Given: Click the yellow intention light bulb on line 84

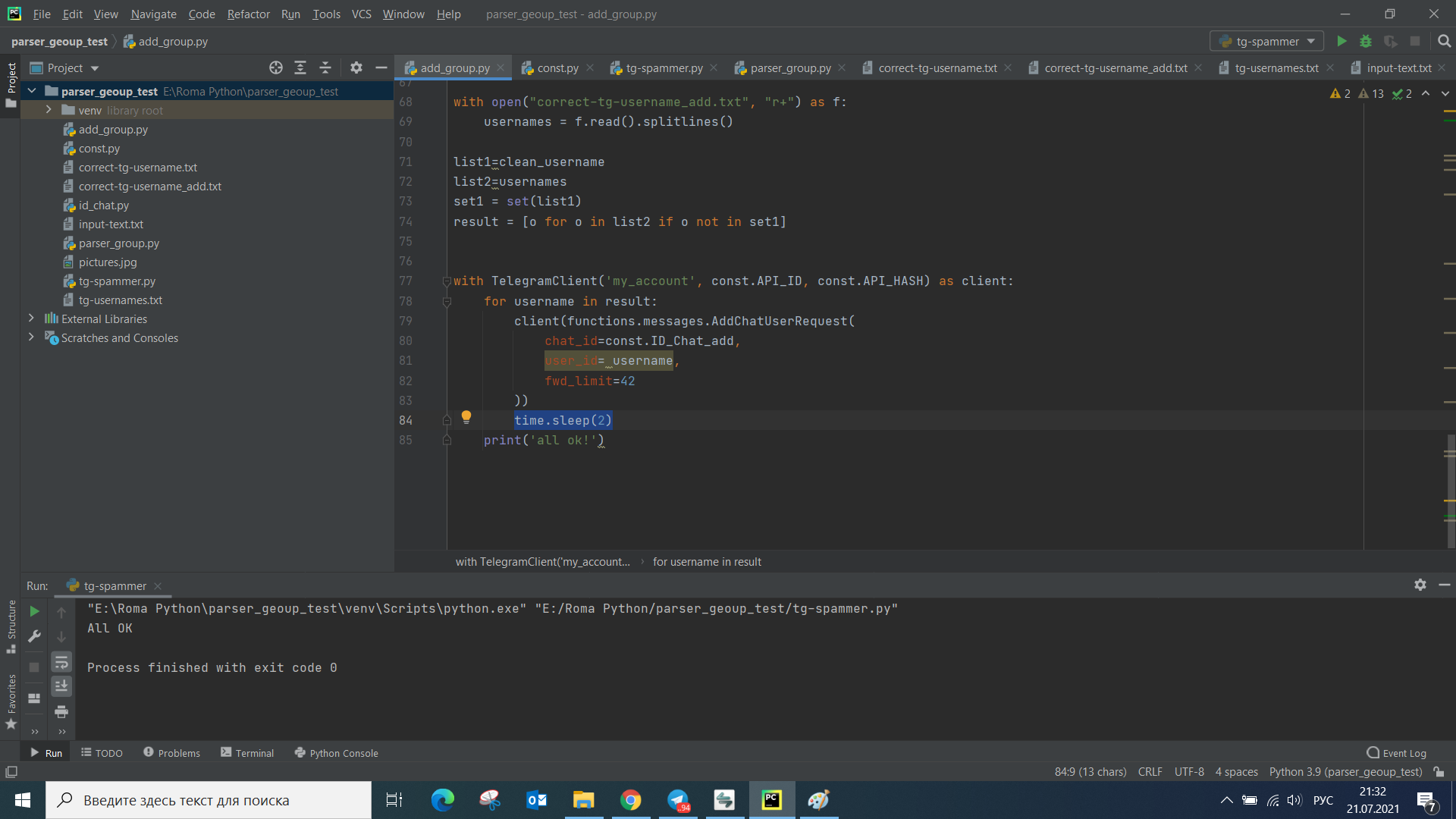Looking at the screenshot, I should pyautogui.click(x=466, y=417).
